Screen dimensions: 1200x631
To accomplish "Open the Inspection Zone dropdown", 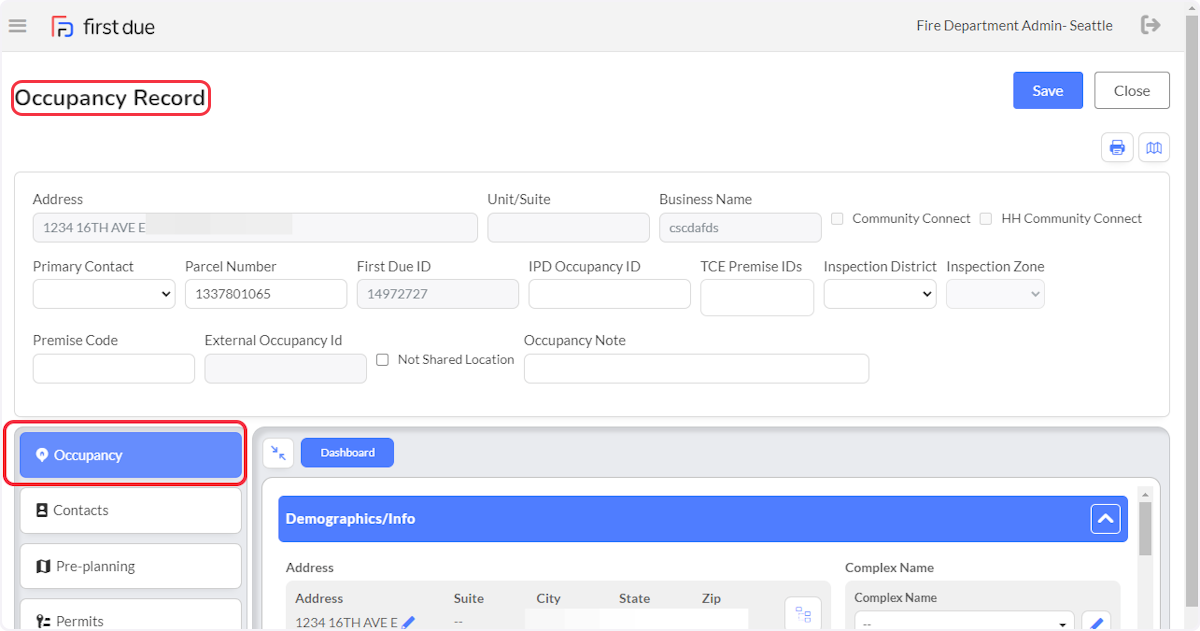I will coord(995,294).
